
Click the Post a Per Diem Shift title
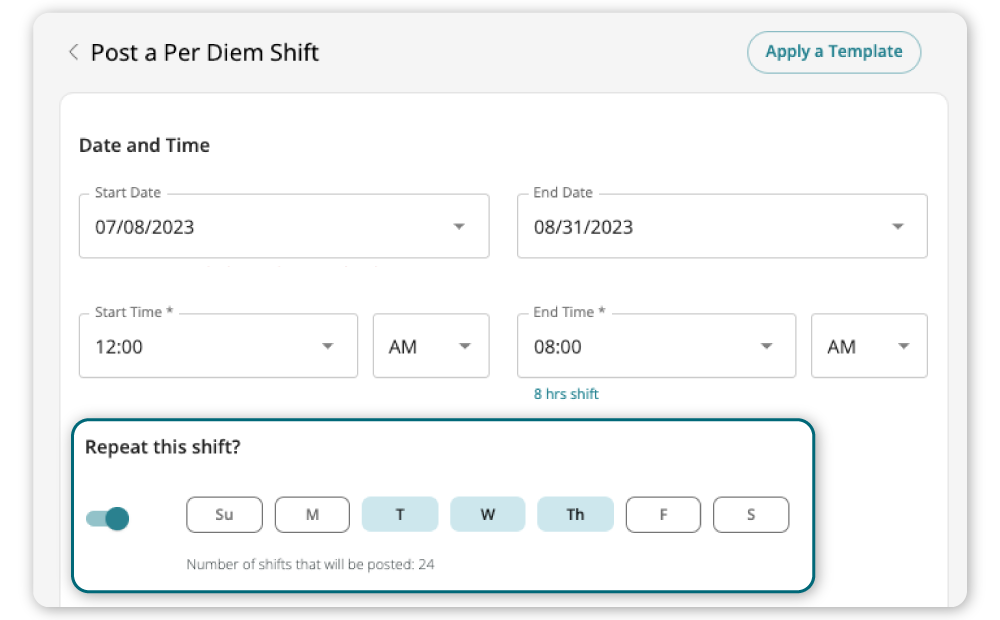coord(204,53)
